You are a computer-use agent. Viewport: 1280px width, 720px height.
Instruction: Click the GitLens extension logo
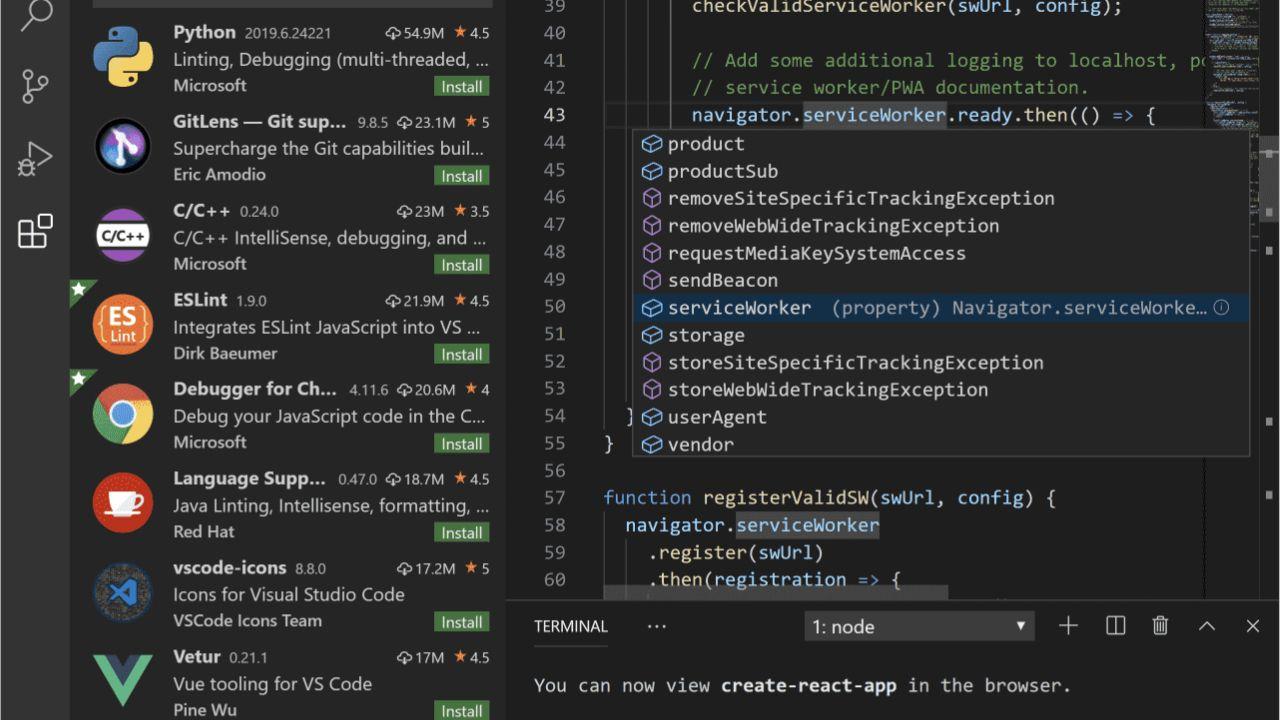tap(122, 146)
